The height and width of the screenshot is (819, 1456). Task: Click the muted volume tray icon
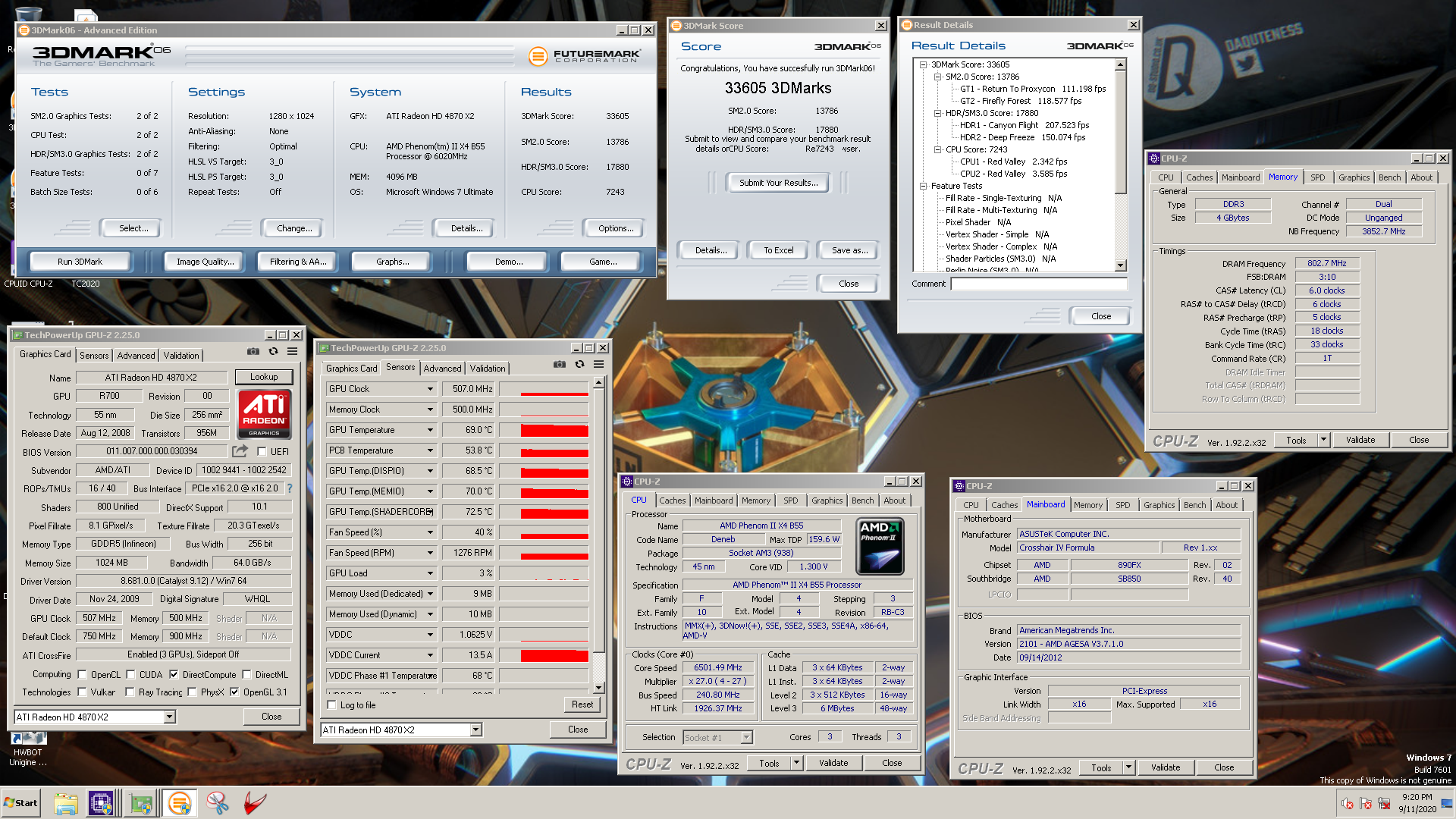1348,804
